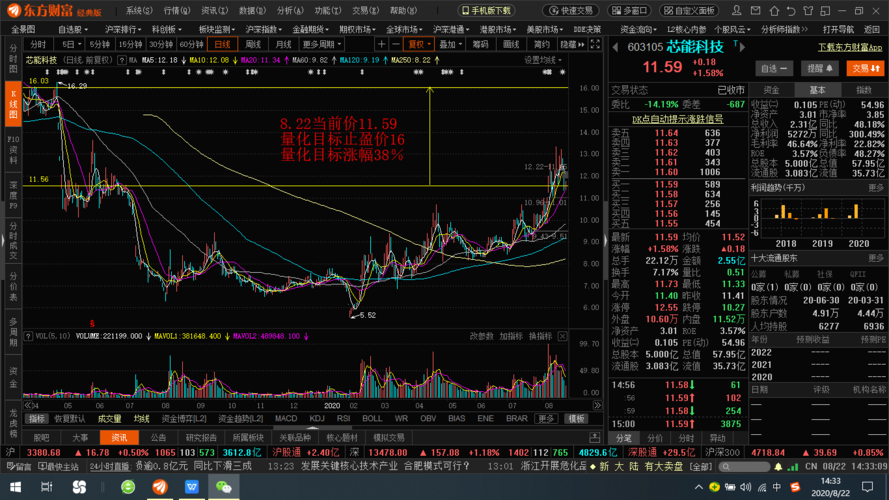Zoom out chart with minus icon
The image size is (889, 500).
click(396, 44)
